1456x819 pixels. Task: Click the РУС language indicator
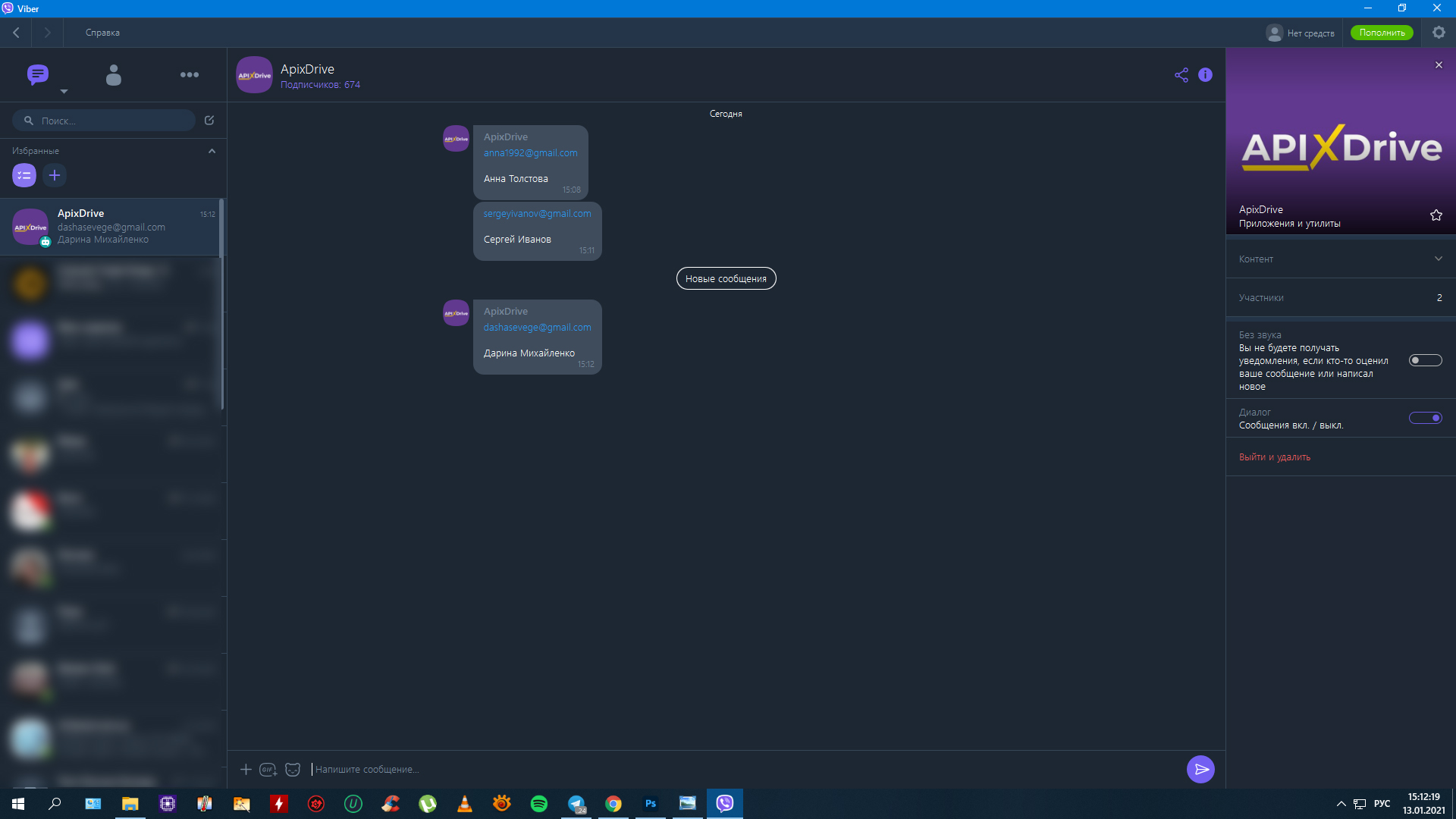1382,804
